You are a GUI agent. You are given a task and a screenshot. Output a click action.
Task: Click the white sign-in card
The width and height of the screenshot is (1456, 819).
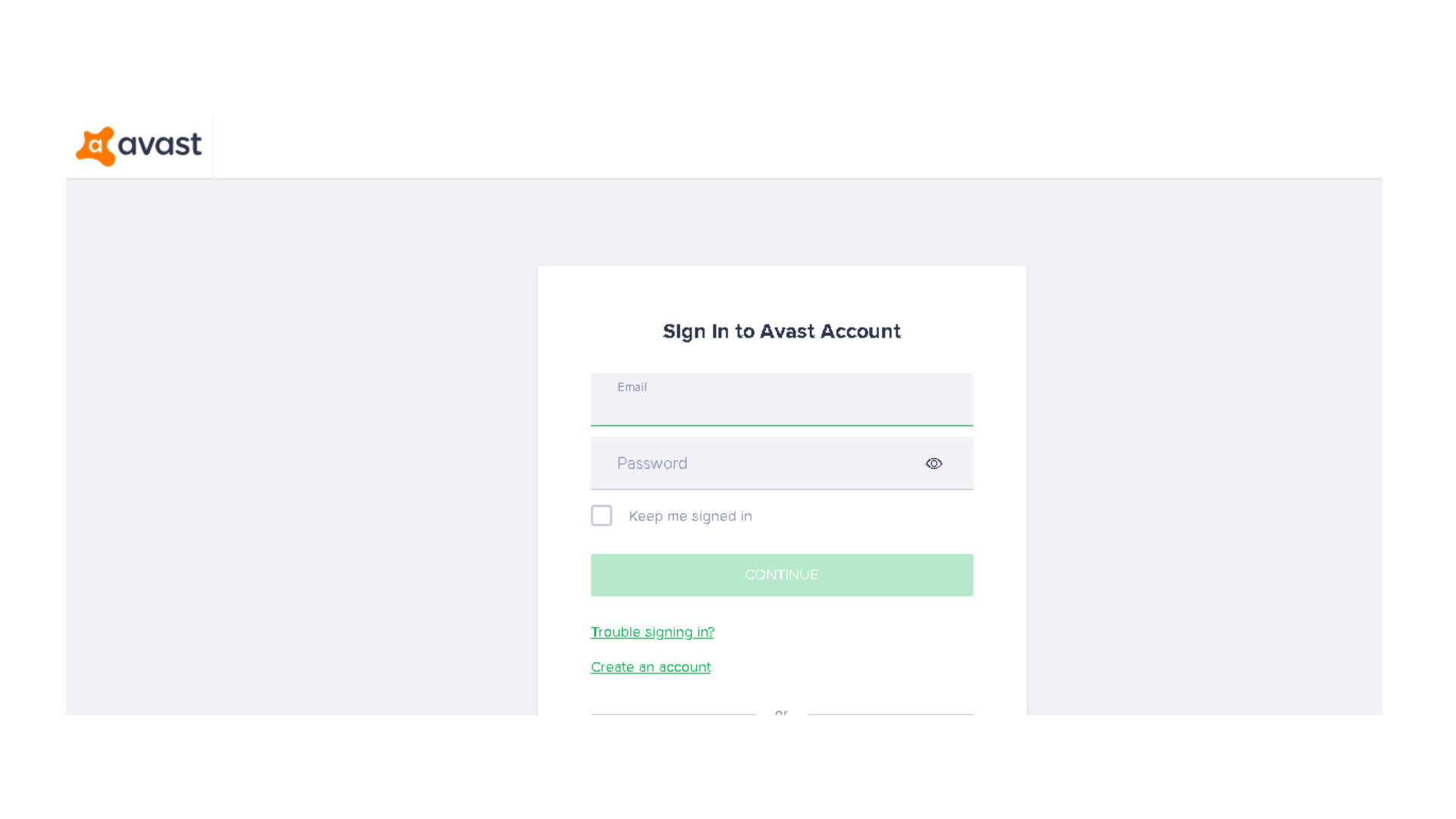pos(781,296)
